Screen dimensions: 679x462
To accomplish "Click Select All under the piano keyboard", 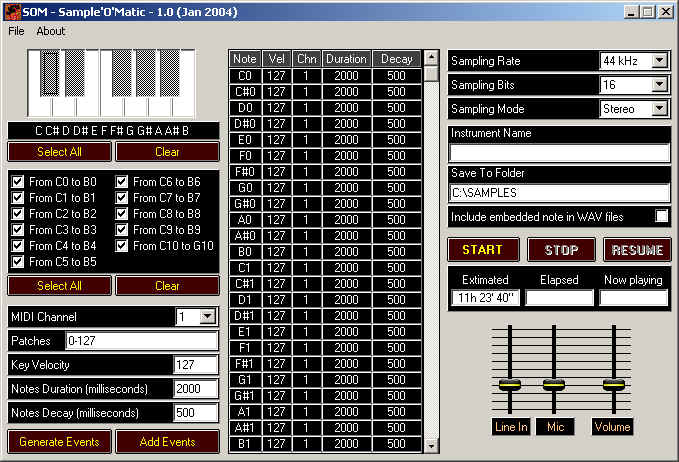I will click(59, 152).
